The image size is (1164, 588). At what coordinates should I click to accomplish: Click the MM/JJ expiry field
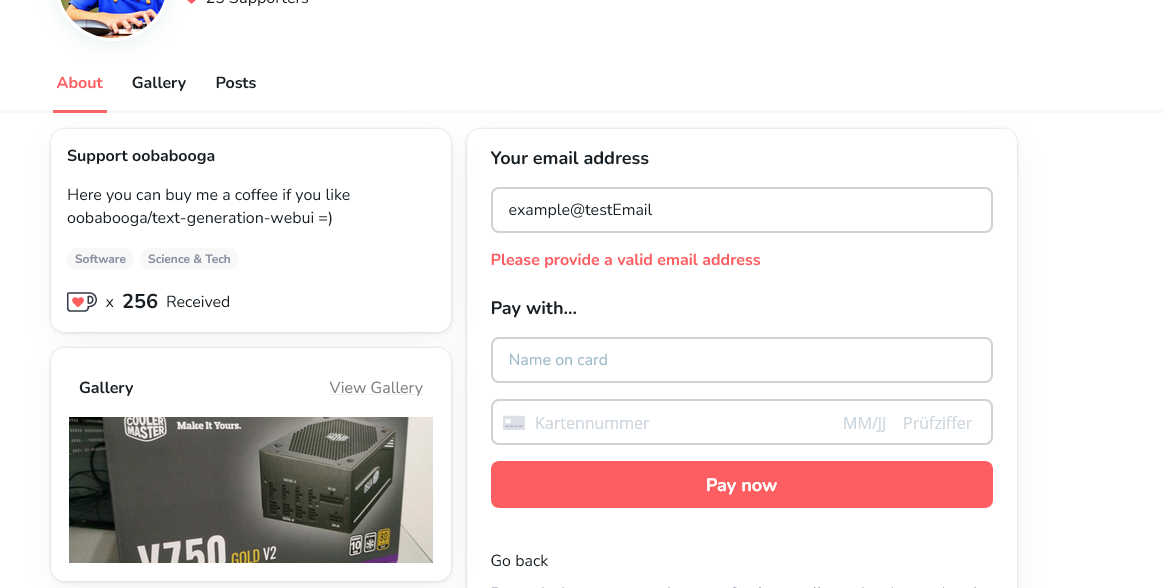click(x=863, y=422)
